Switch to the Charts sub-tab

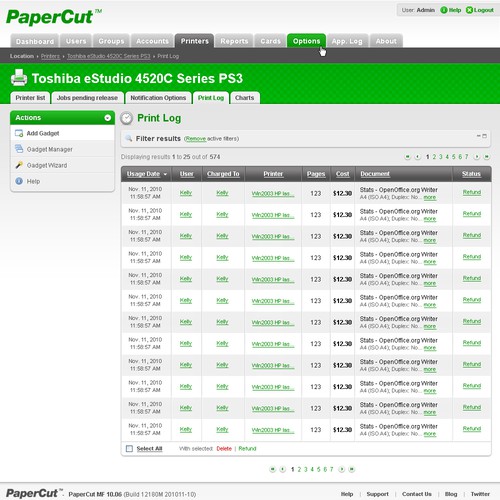point(244,98)
